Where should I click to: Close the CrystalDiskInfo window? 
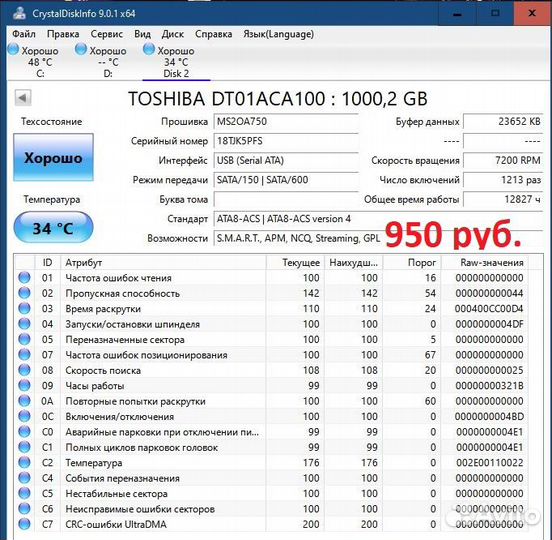coord(532,13)
